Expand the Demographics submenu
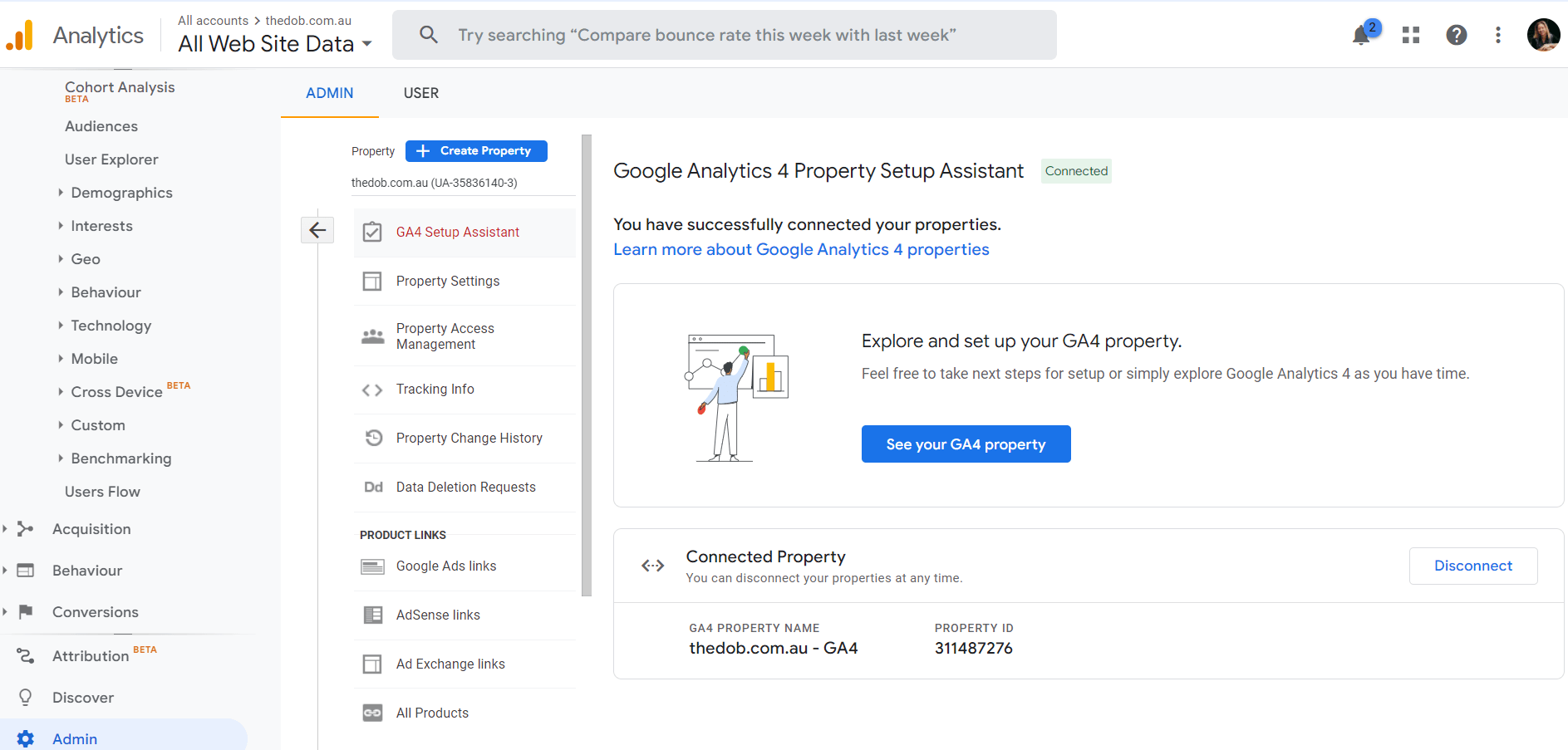Viewport: 1568px width, 750px height. 61,192
